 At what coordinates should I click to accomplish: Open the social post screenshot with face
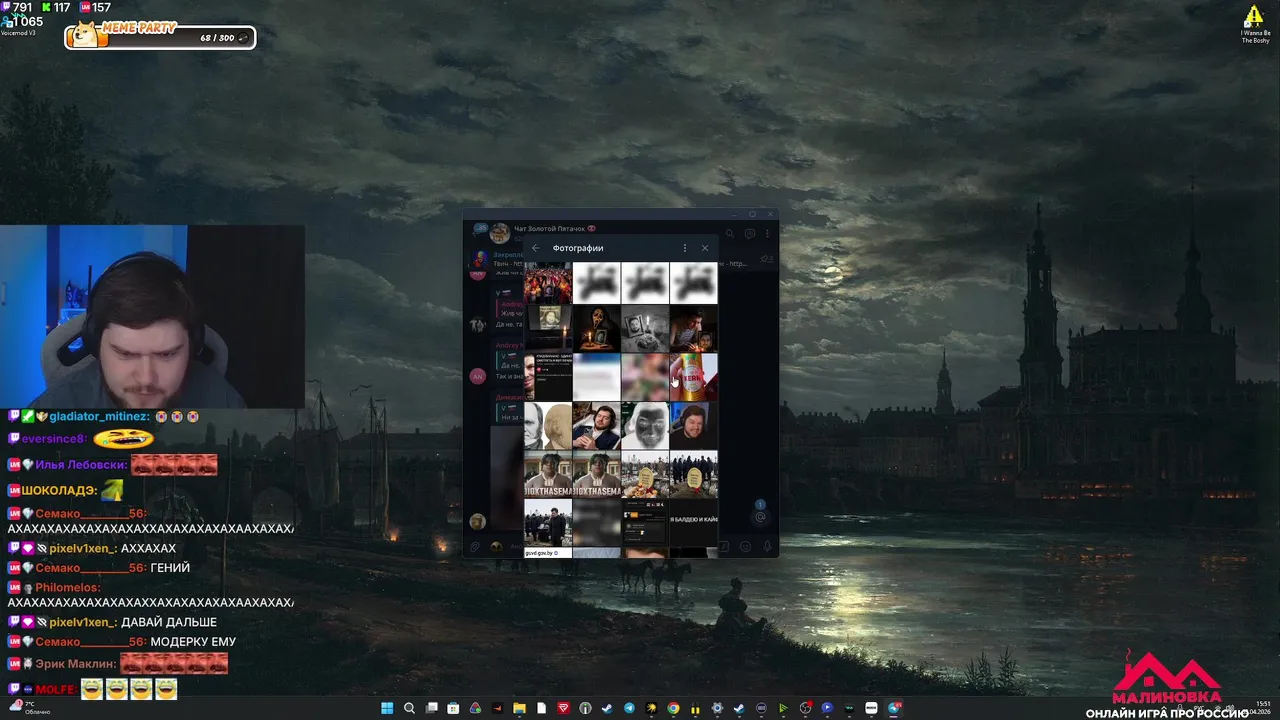click(548, 377)
